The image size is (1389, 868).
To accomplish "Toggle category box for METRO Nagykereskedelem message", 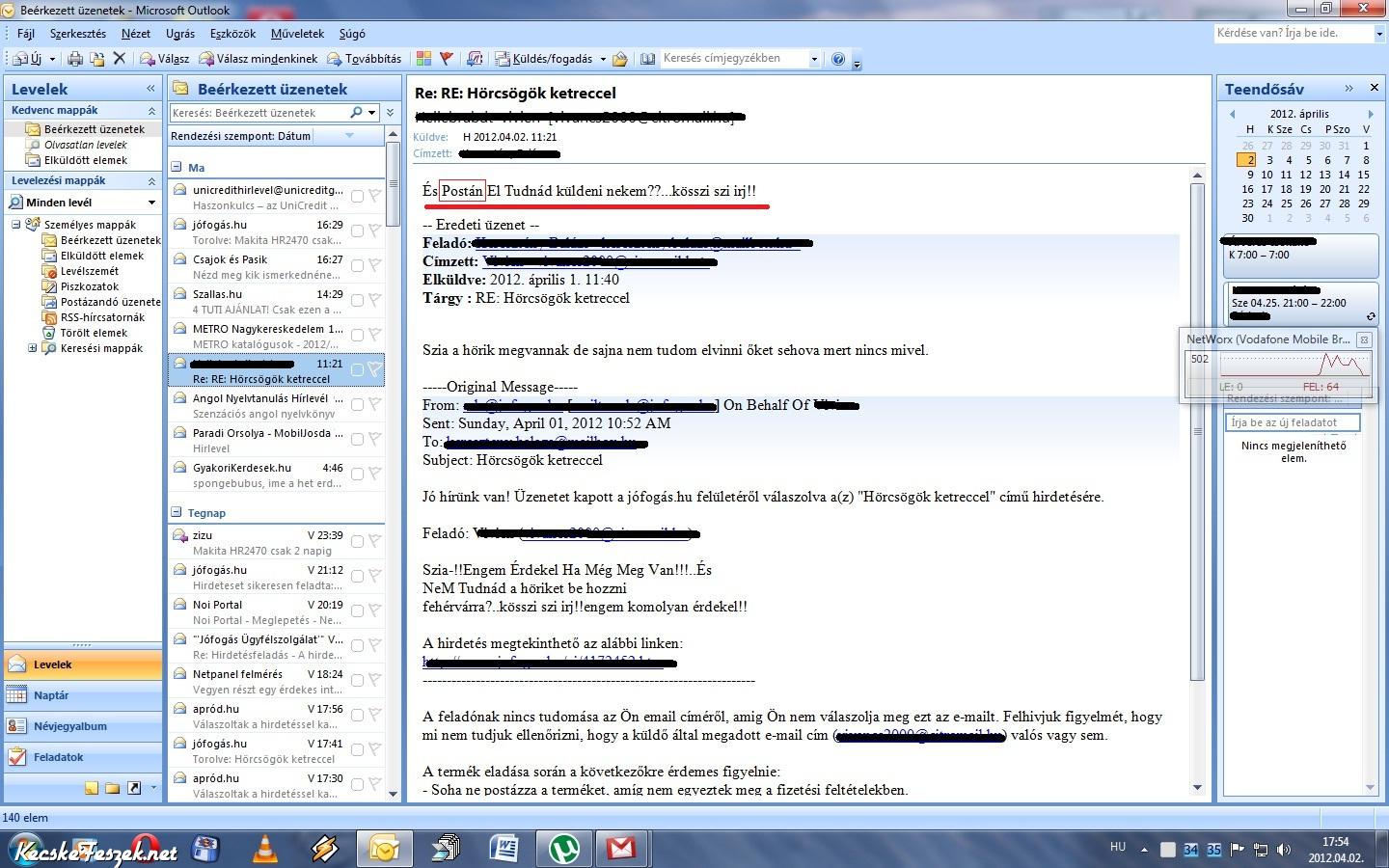I will (357, 335).
